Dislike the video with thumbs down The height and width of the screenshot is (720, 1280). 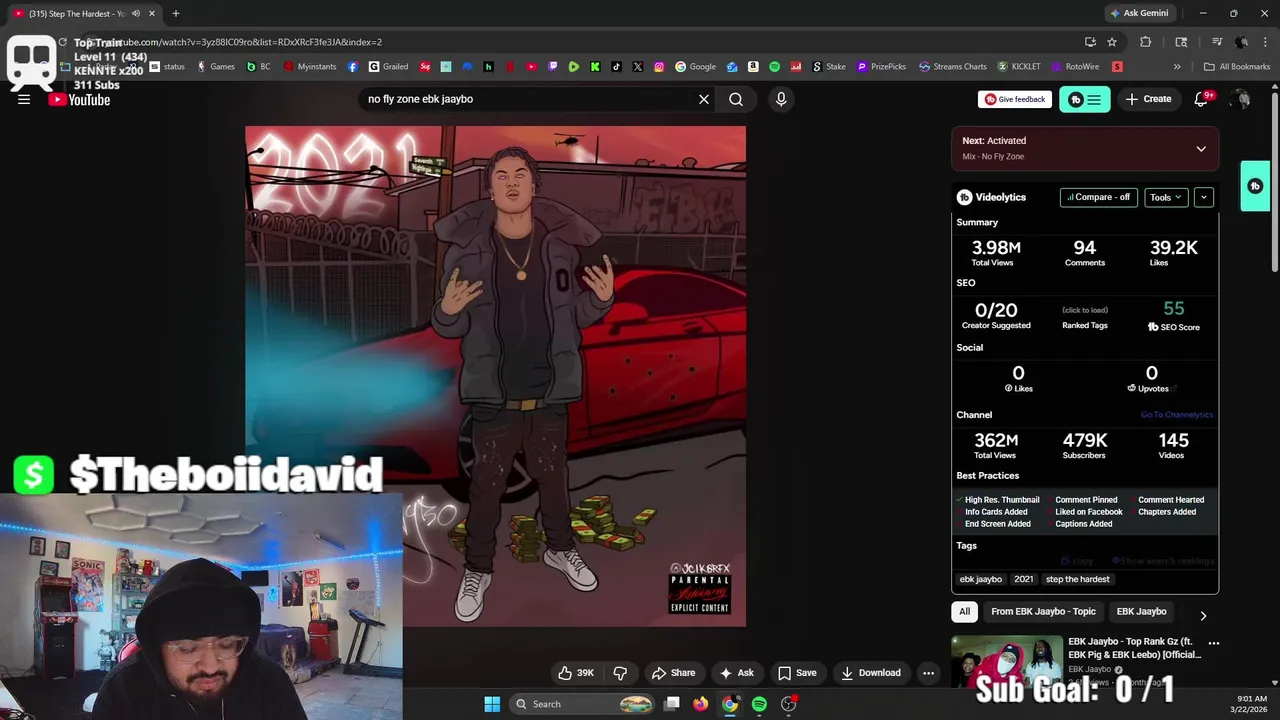[x=620, y=673]
